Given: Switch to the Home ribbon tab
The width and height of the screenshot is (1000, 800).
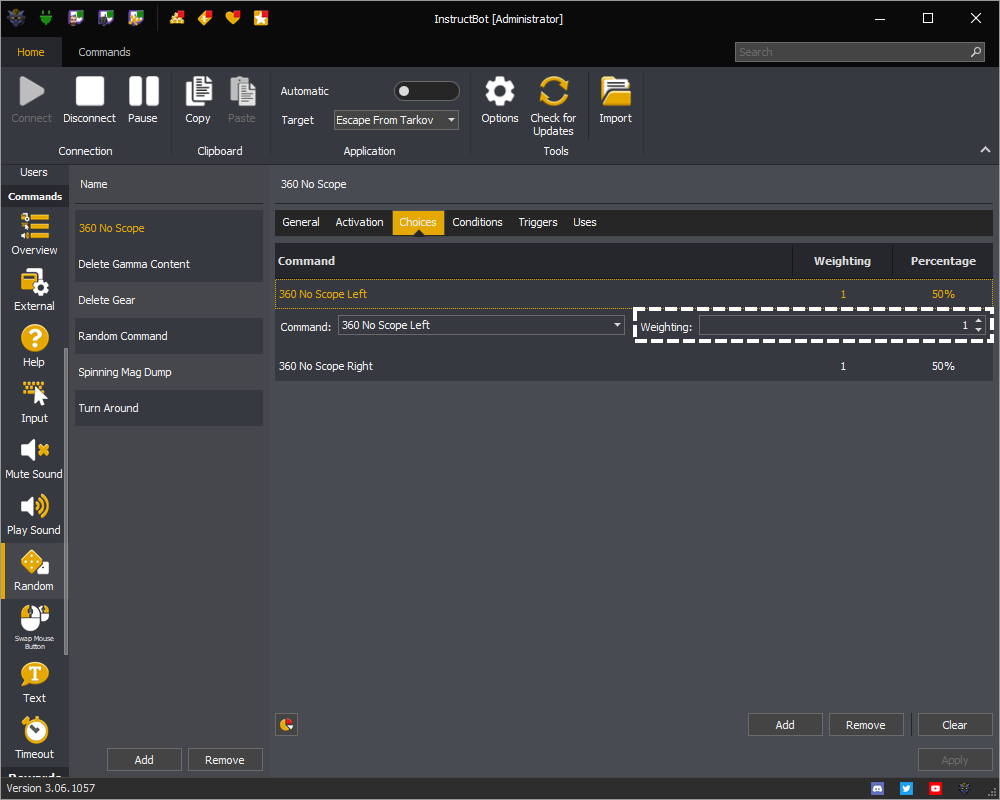Looking at the screenshot, I should click(31, 52).
